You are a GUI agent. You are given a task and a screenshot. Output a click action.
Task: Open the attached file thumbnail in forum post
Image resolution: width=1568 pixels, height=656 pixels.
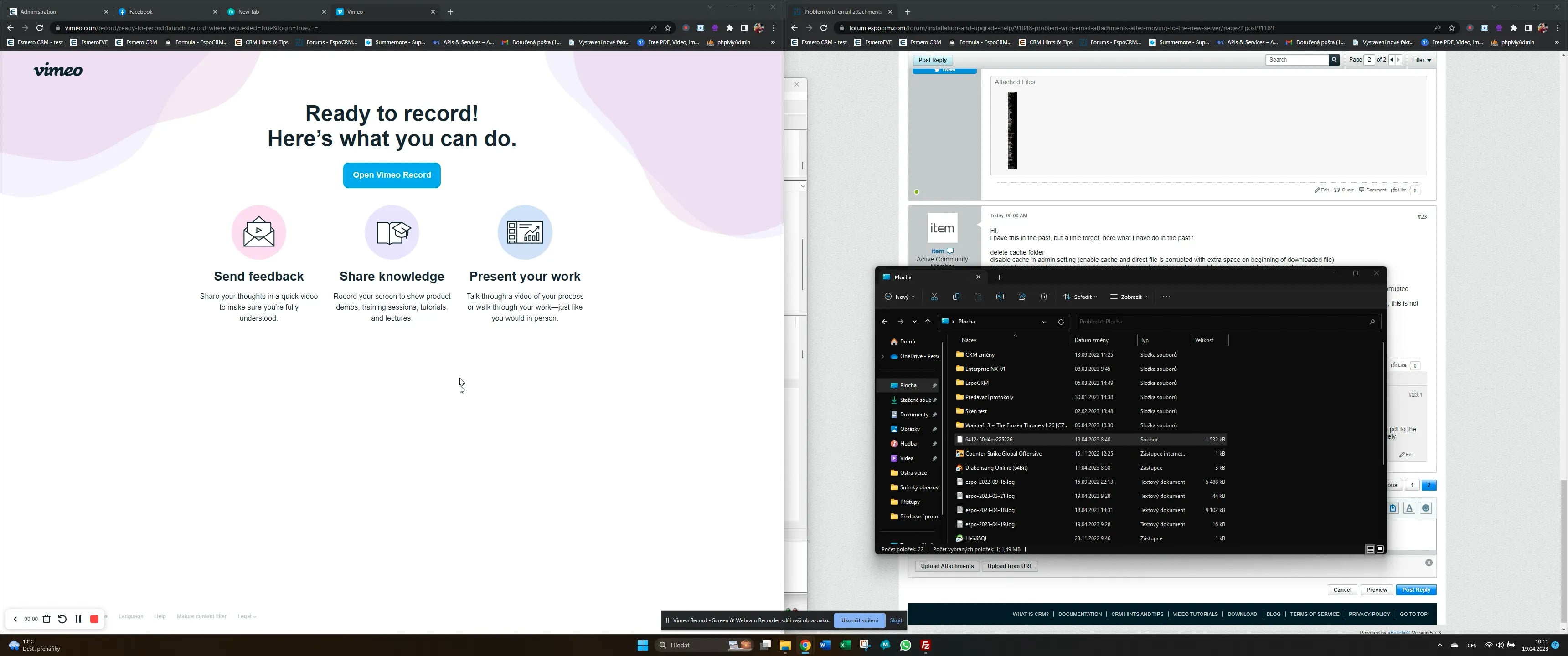click(1011, 130)
